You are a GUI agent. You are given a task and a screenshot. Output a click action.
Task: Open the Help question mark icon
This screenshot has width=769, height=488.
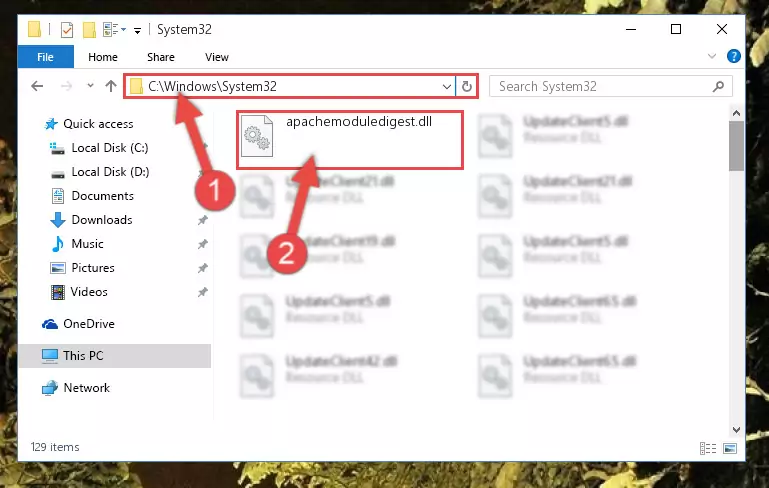[x=734, y=56]
